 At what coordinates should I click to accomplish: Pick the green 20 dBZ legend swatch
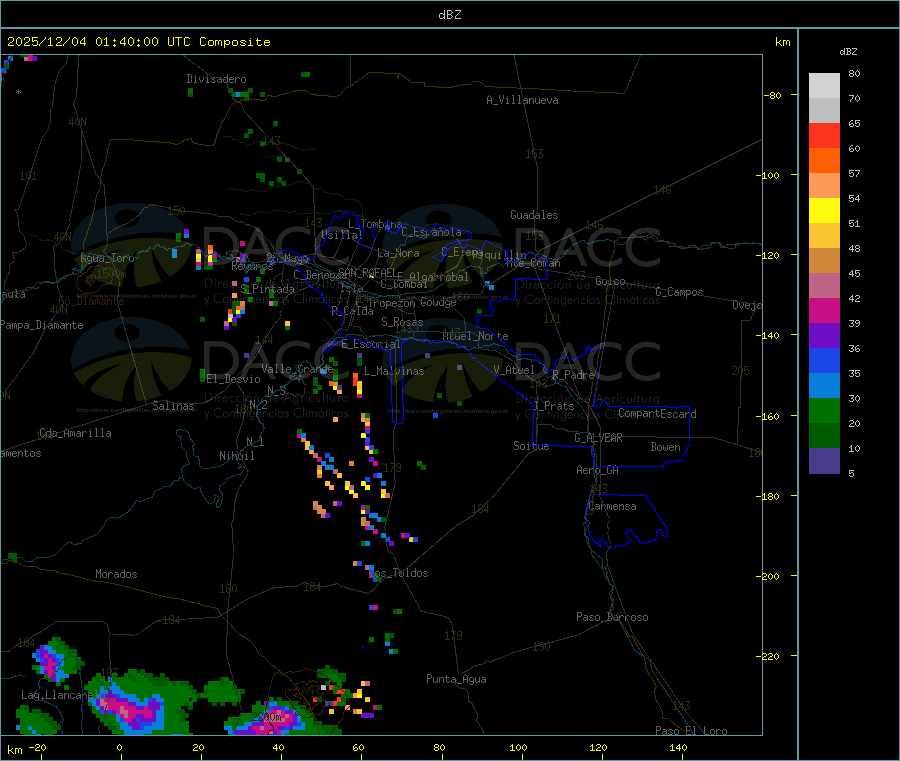click(824, 410)
